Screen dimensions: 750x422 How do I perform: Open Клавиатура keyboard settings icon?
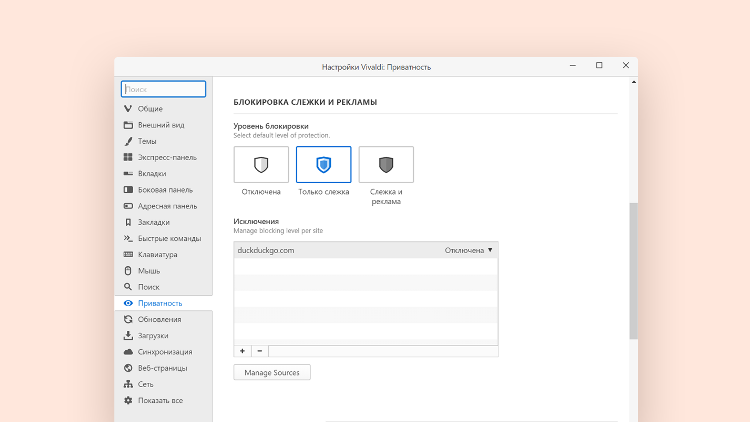[x=128, y=254]
